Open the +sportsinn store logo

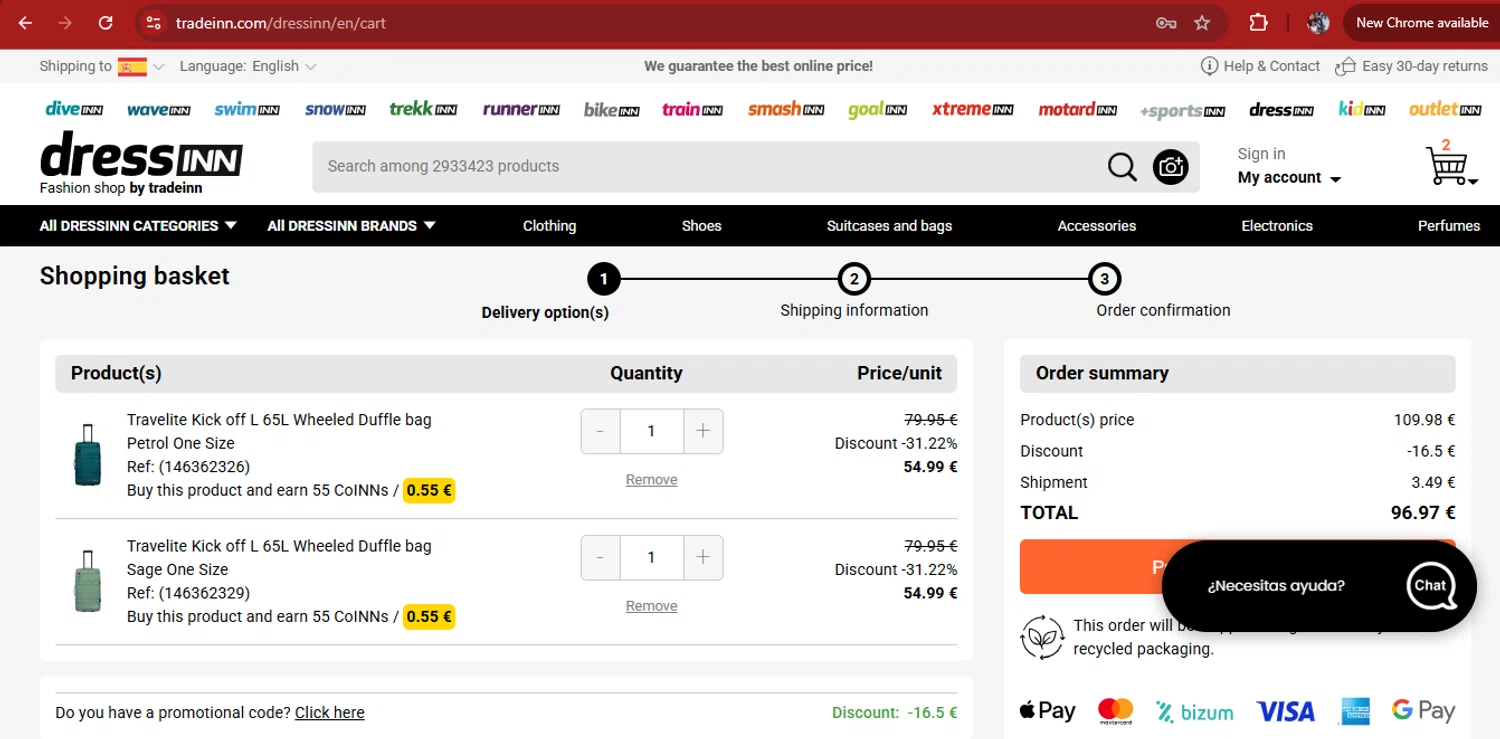pos(1182,111)
